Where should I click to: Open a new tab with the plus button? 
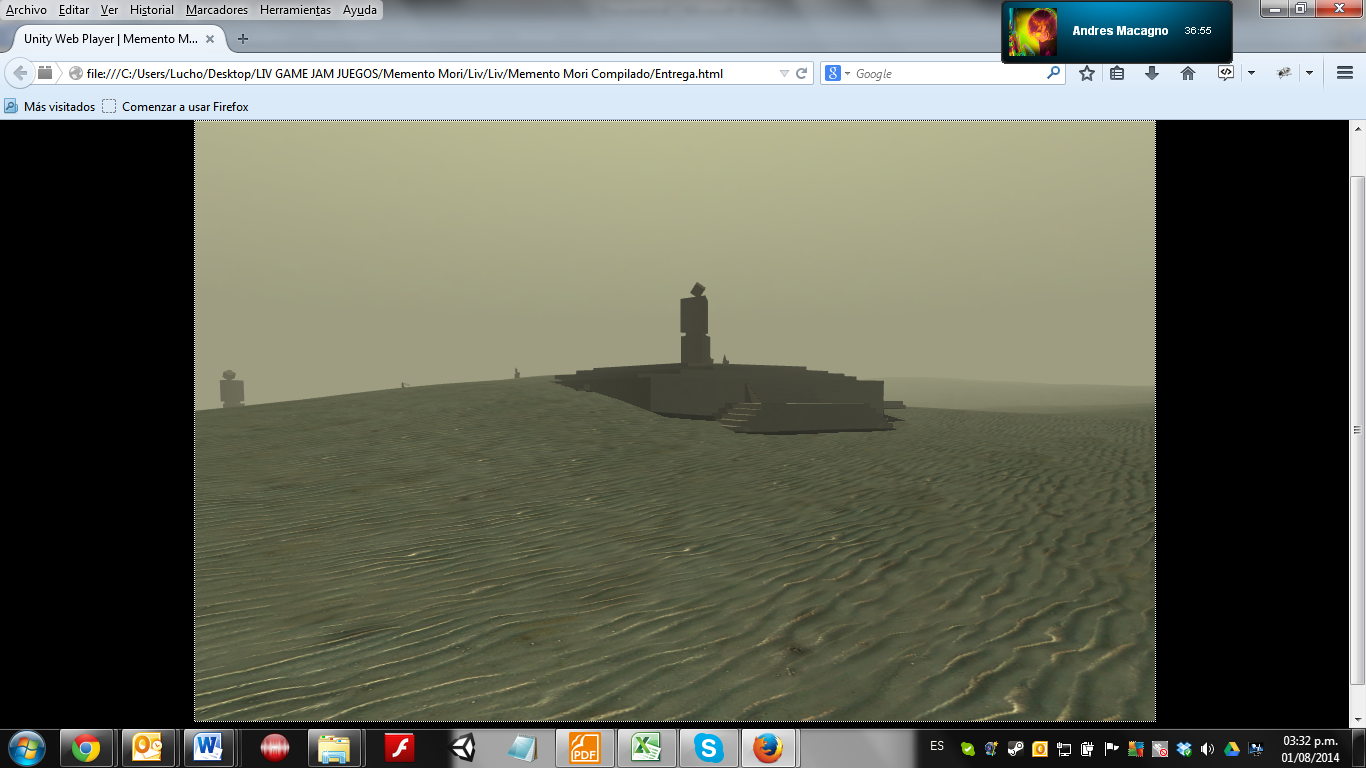click(243, 39)
